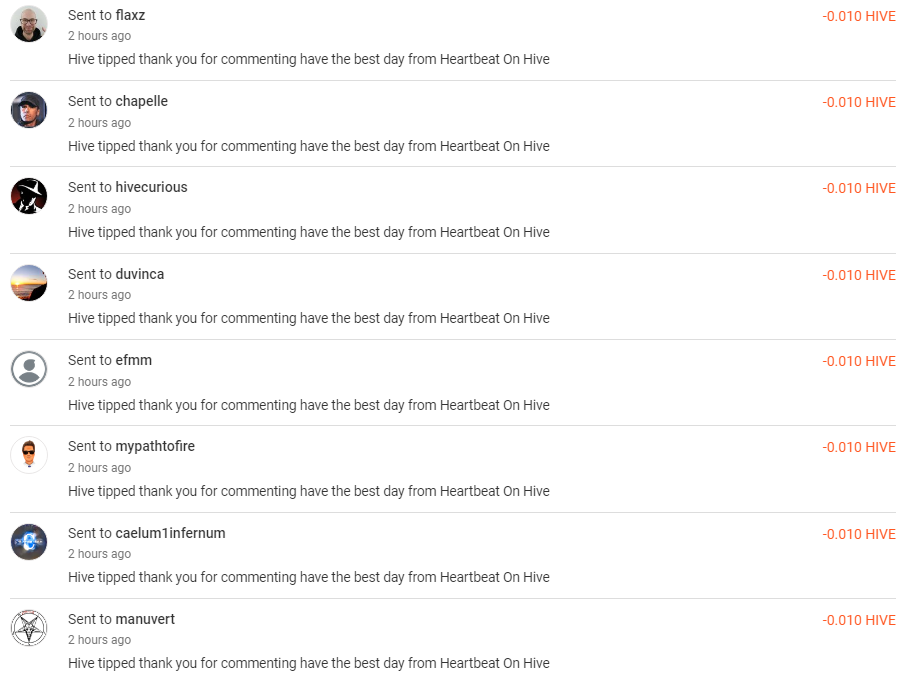Open duvinca's sunset avatar
This screenshot has width=912, height=683.
(x=28, y=283)
